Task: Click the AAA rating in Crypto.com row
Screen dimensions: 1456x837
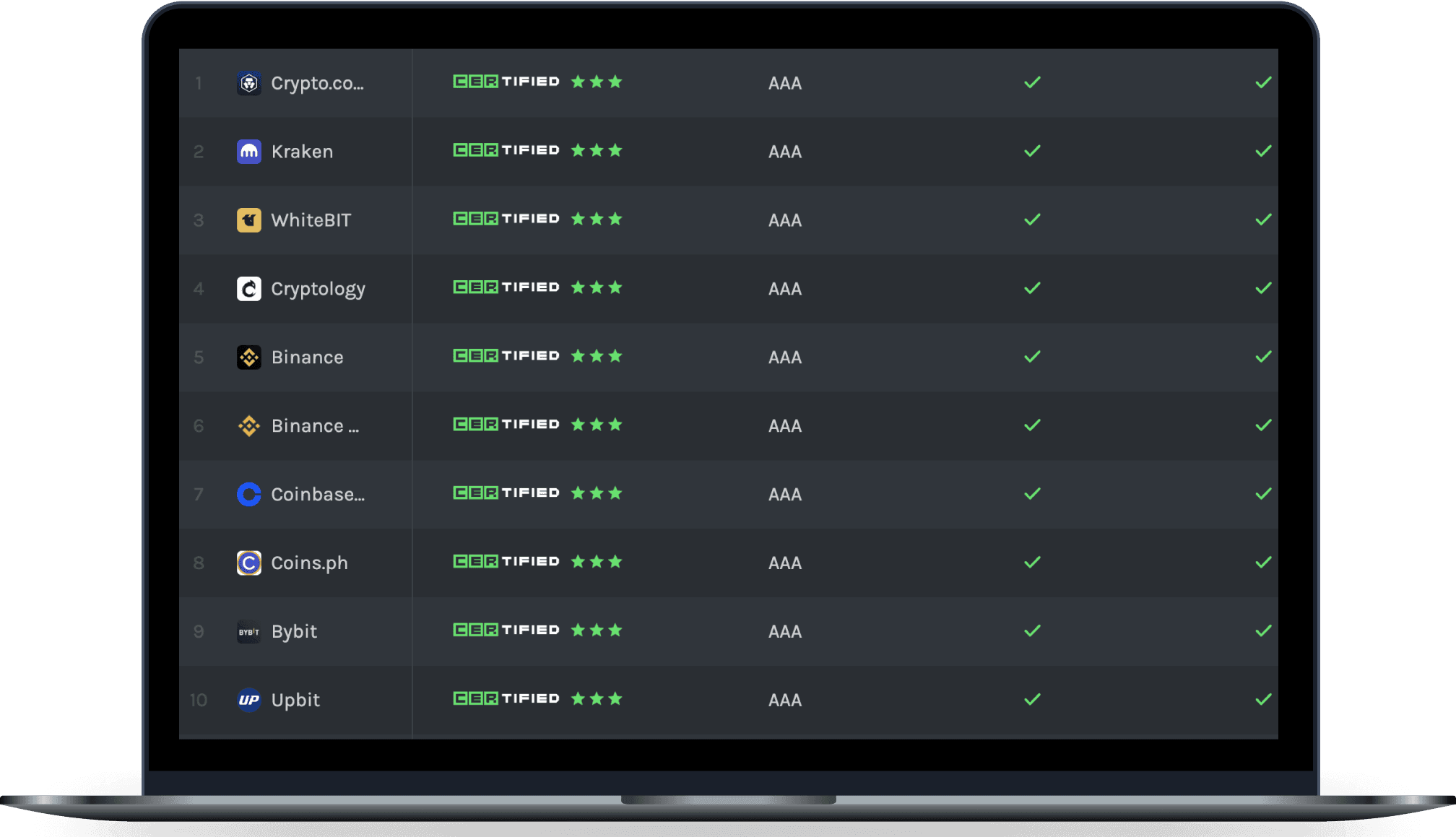Action: pyautogui.click(x=785, y=84)
